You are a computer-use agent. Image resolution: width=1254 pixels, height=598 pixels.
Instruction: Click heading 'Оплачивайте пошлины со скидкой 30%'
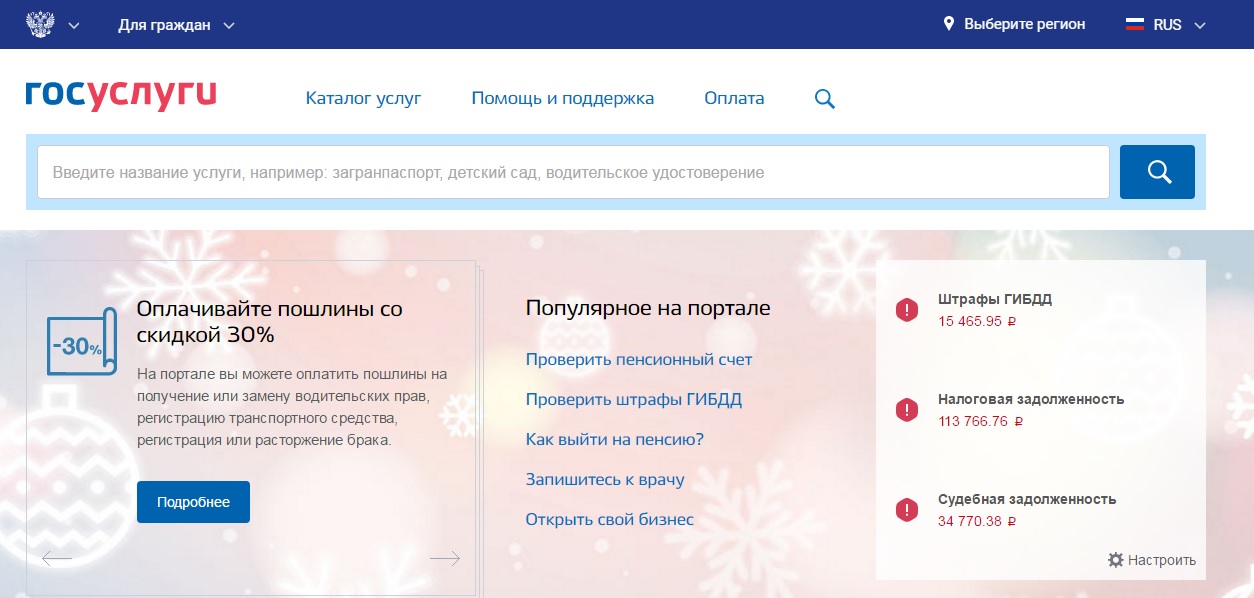(270, 322)
